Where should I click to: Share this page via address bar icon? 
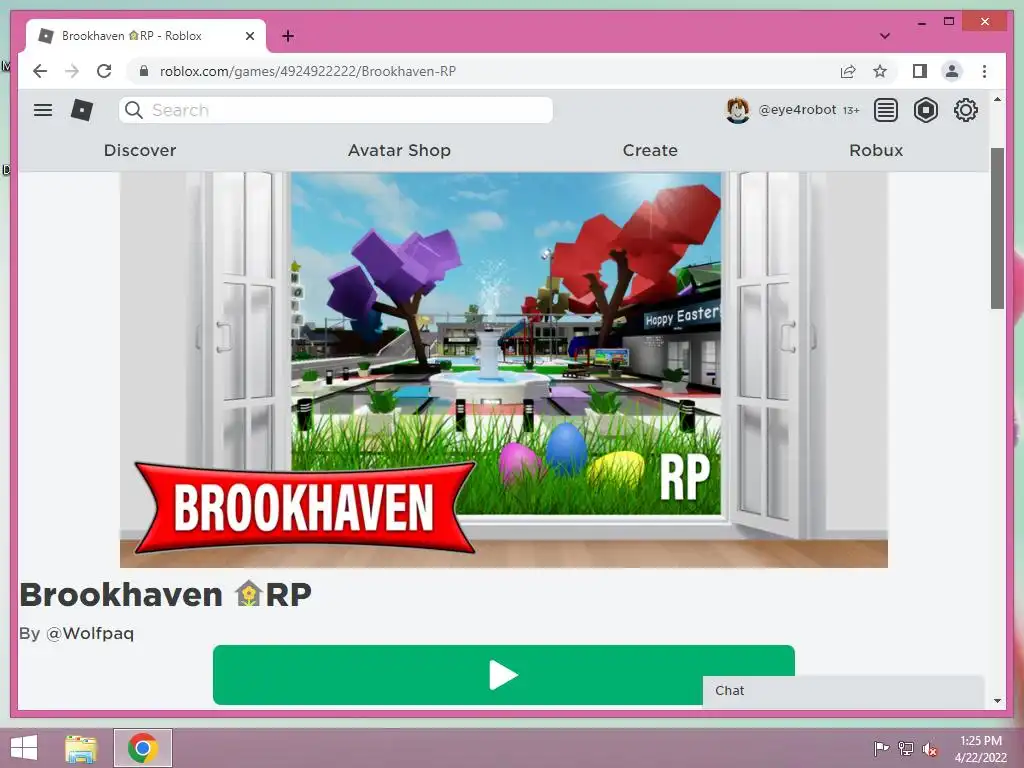[x=848, y=71]
